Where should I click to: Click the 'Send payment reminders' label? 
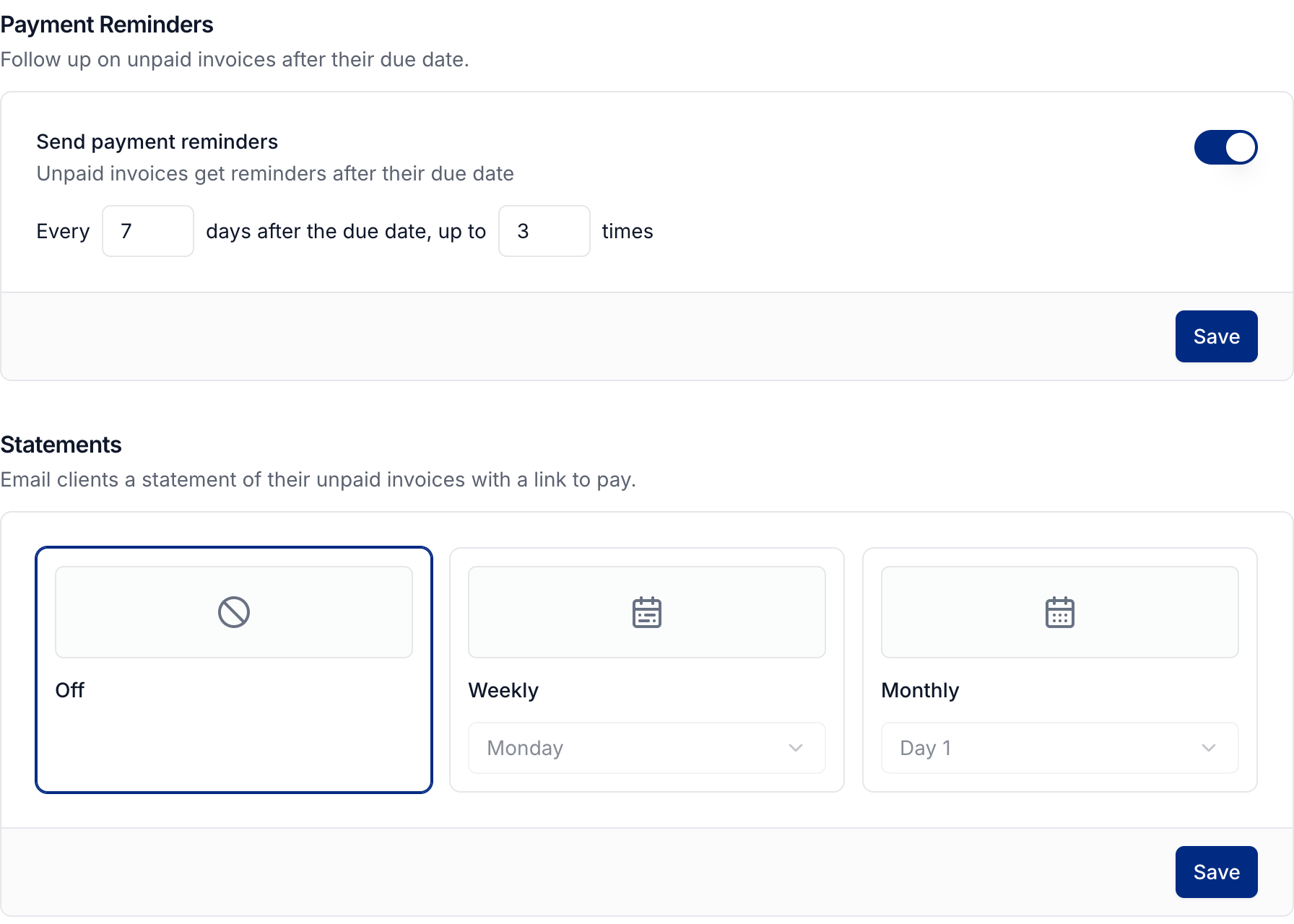pos(157,141)
